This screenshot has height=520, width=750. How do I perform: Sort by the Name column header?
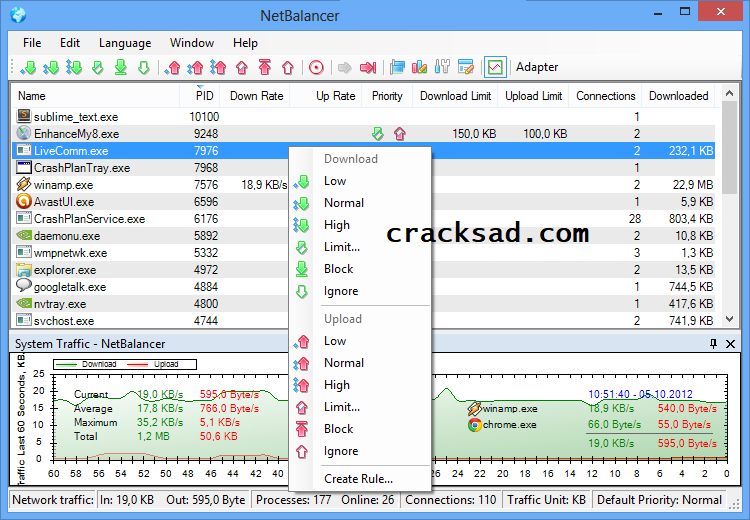point(95,96)
